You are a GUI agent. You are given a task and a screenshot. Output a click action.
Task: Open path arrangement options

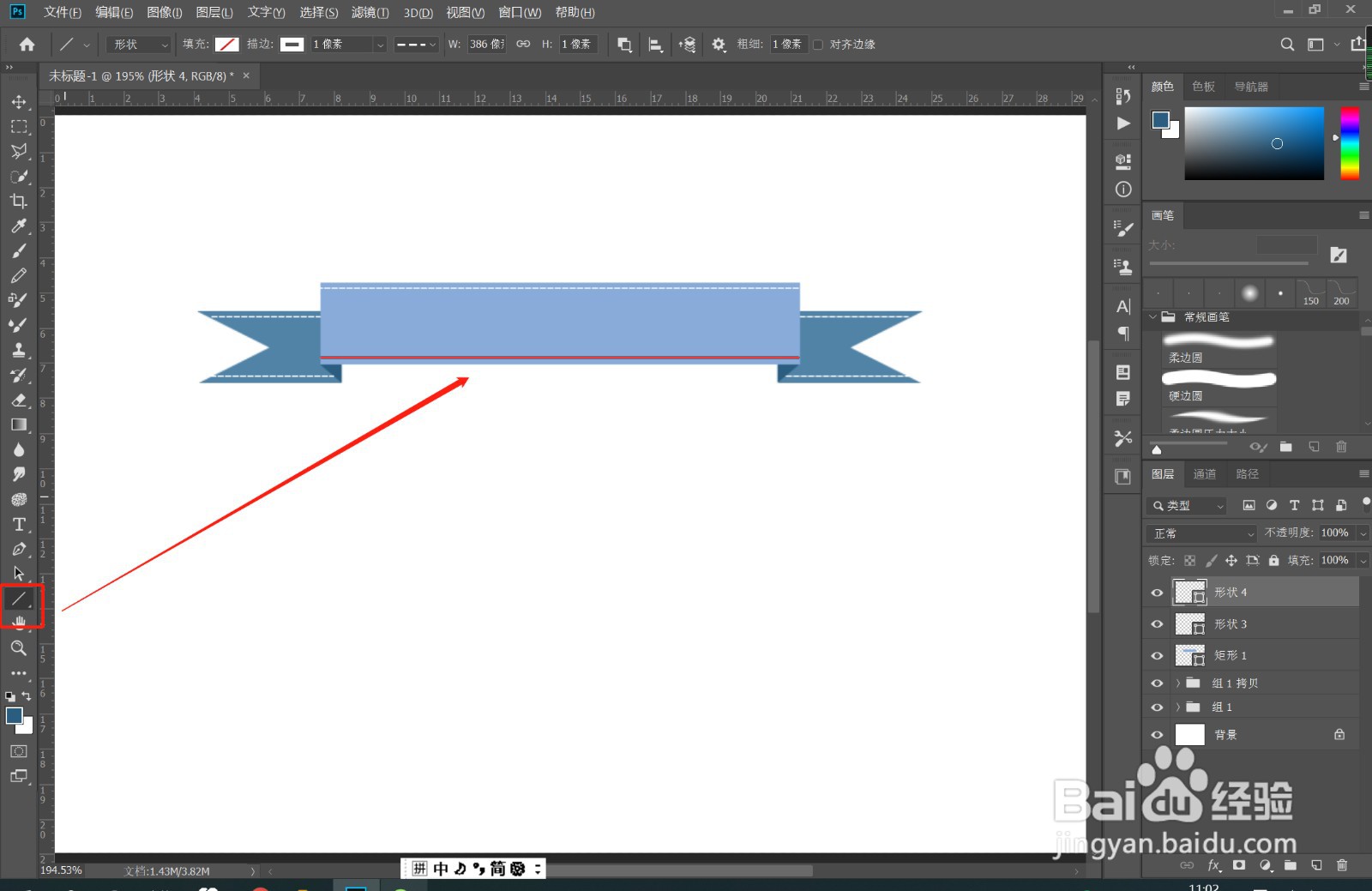[x=687, y=45]
